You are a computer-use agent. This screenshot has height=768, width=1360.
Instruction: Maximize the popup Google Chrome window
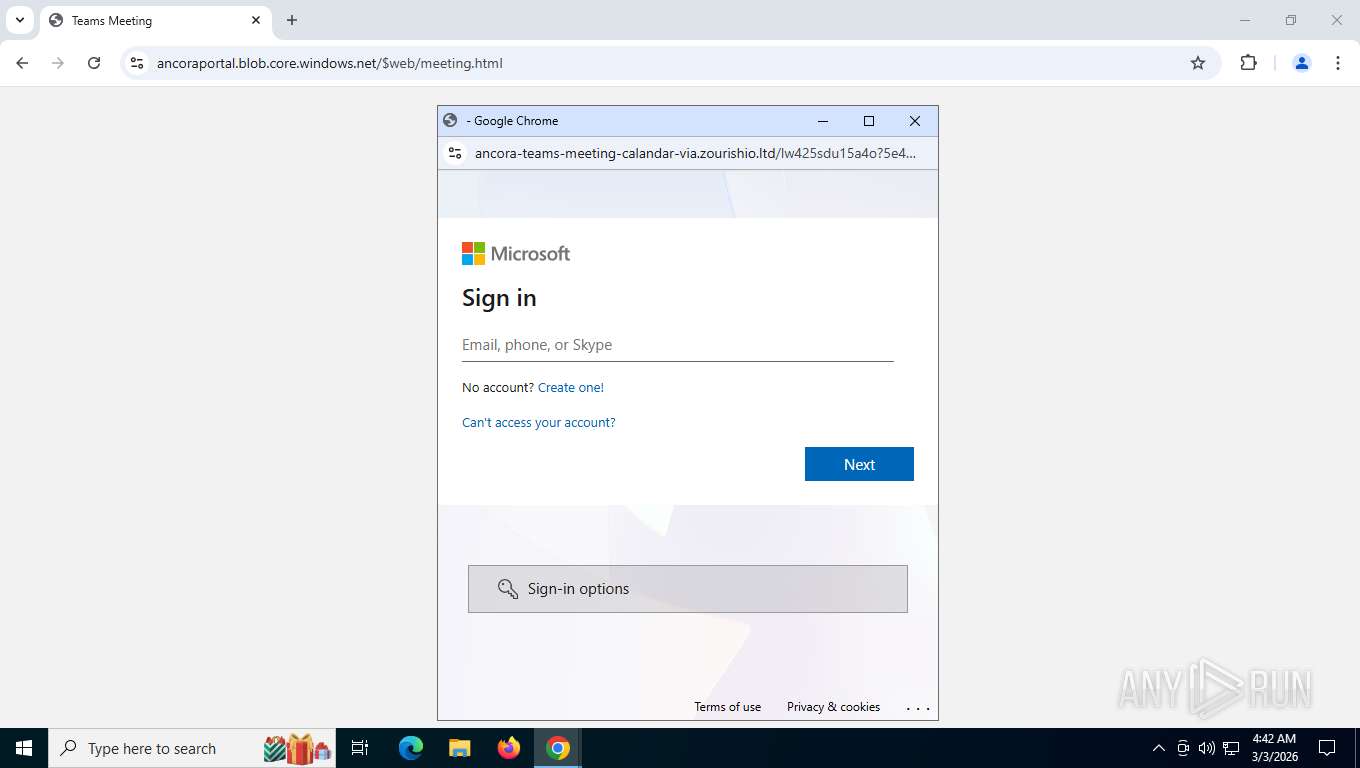[869, 121]
